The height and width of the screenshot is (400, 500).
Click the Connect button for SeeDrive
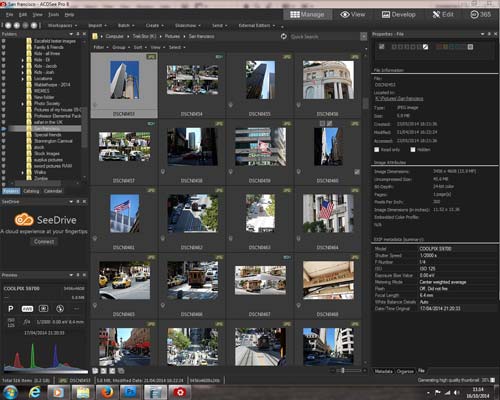tap(44, 242)
